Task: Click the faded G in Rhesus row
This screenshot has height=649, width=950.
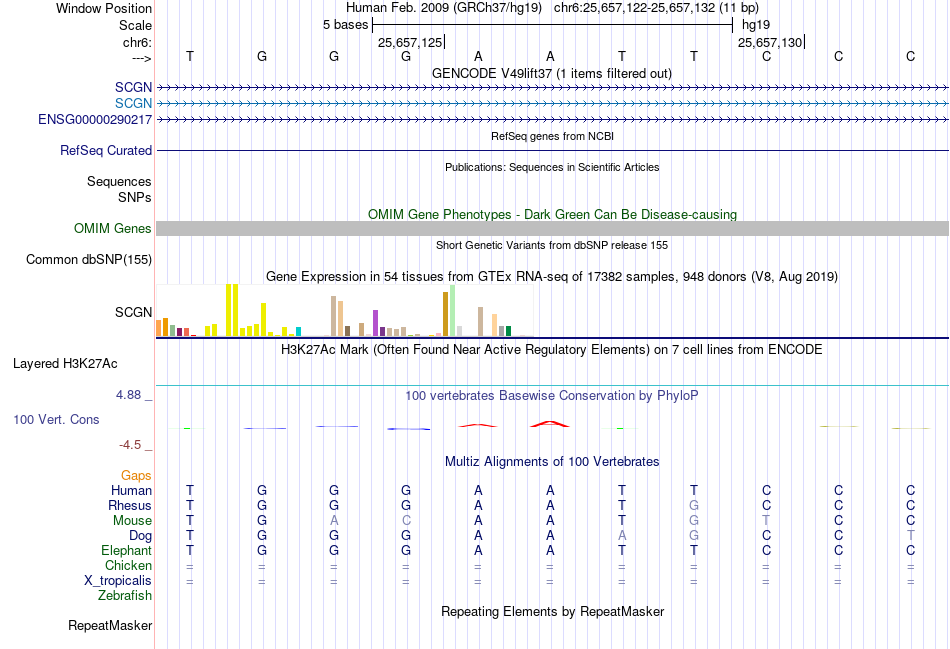Action: tap(694, 505)
